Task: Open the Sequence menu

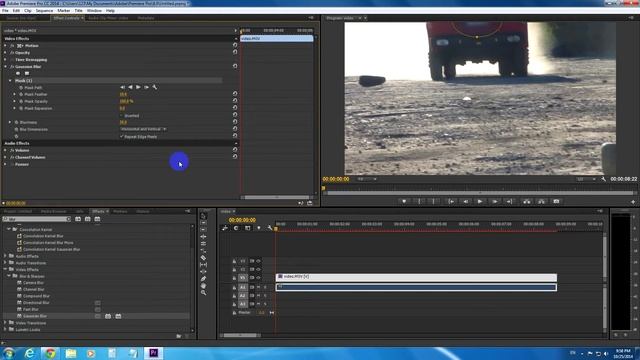Action: 44,11
